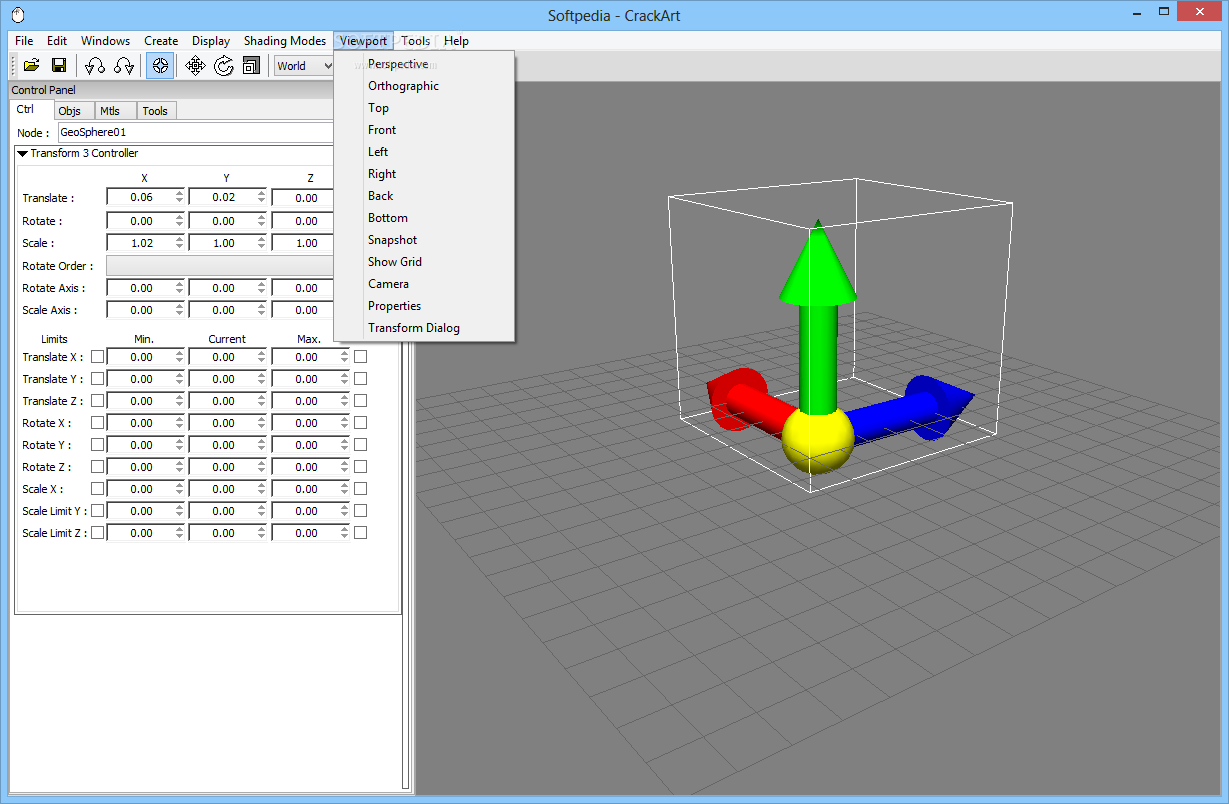Toggle the Translate Z maximum limit checkbox
This screenshot has height=804, width=1229.
[360, 401]
